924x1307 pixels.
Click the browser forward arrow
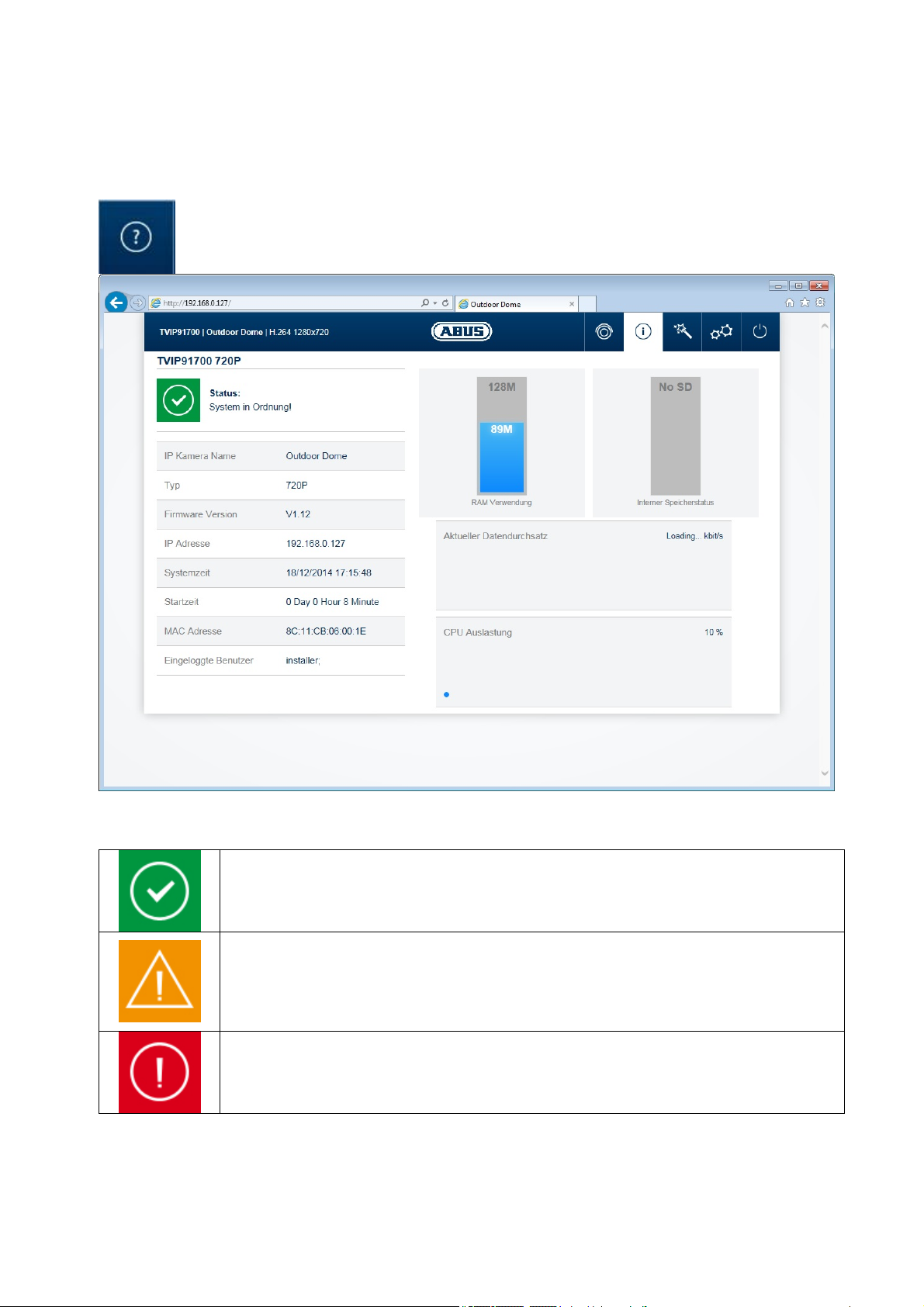pyautogui.click(x=137, y=303)
